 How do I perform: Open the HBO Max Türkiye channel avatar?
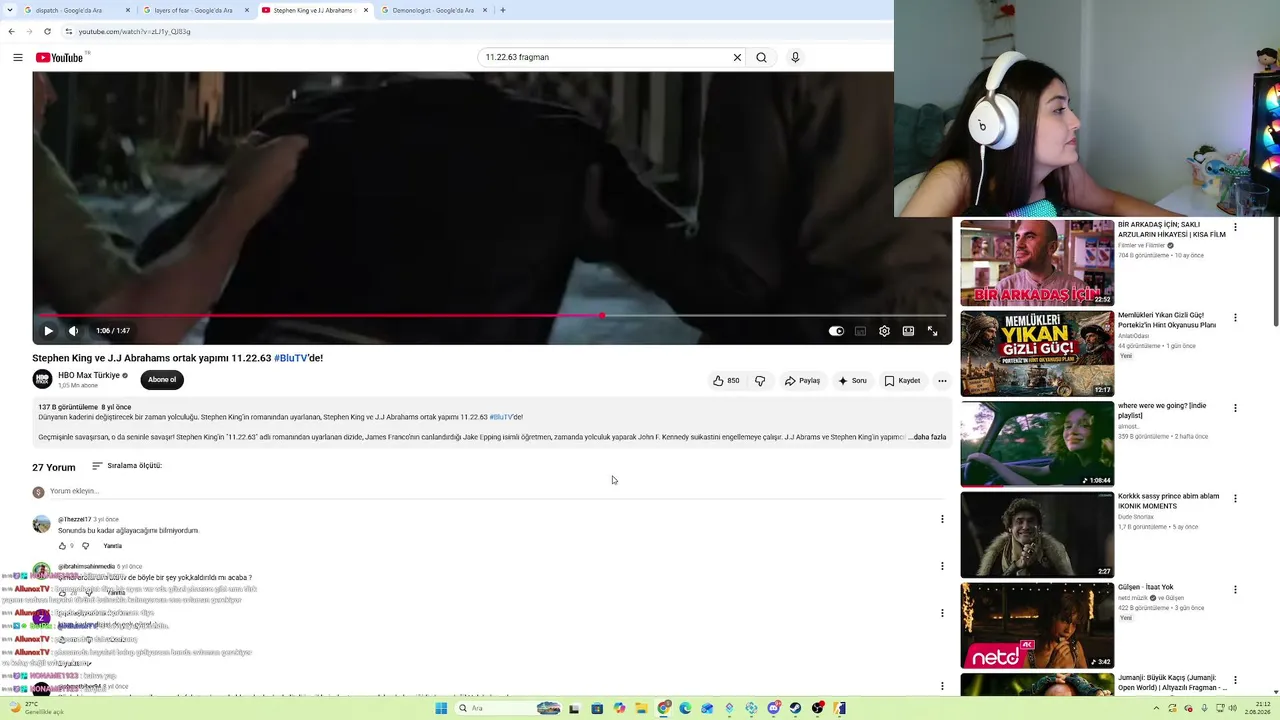click(x=42, y=379)
